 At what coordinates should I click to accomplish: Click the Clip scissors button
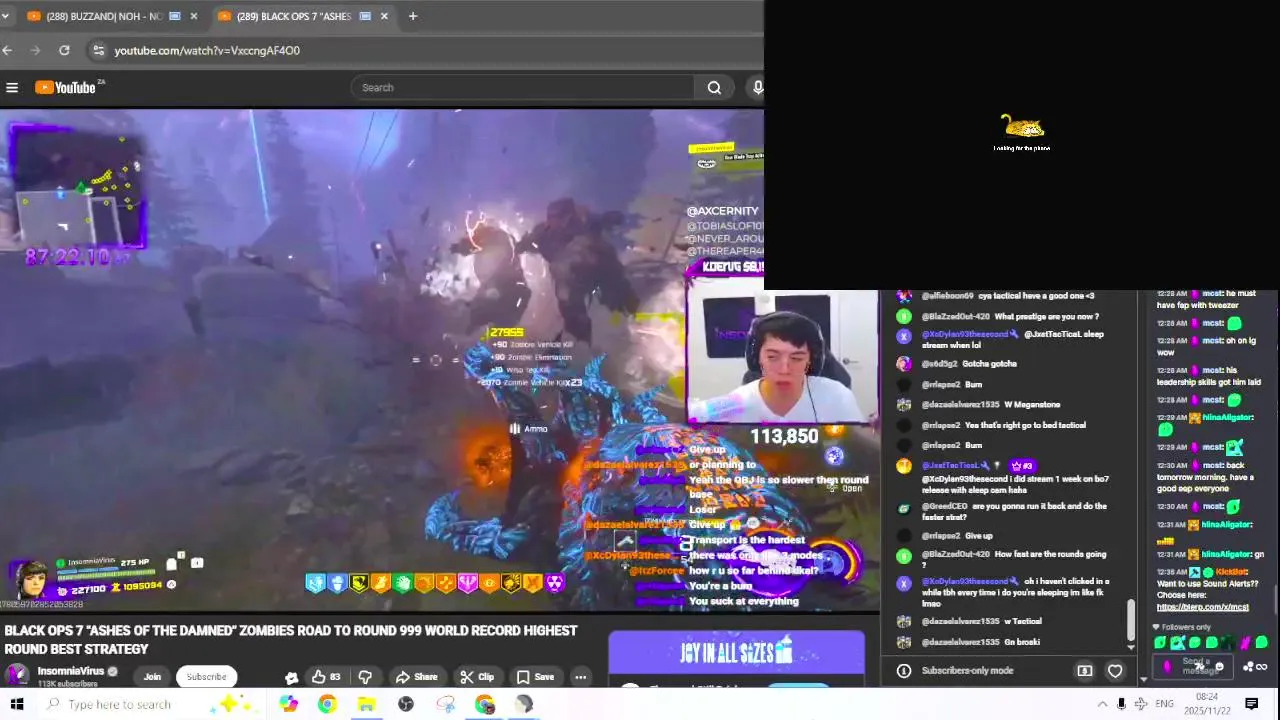477,677
